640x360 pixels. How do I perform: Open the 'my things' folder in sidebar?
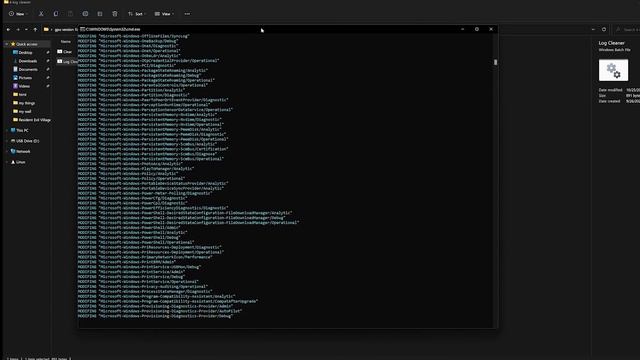pyautogui.click(x=27, y=103)
